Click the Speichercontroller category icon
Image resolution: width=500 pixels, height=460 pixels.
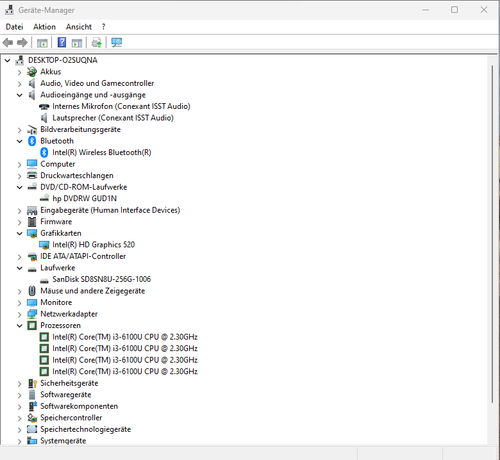point(32,418)
